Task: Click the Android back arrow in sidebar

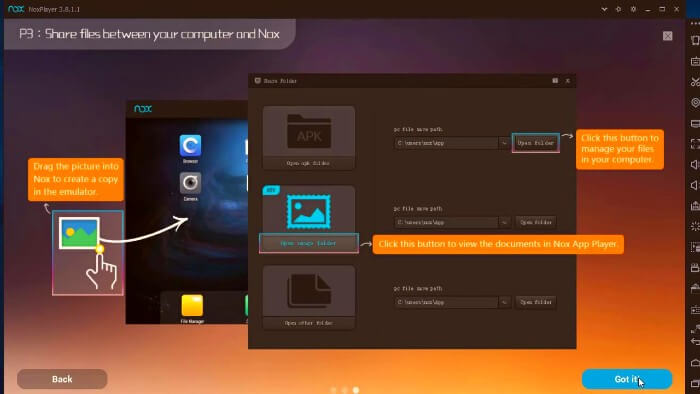Action: [695, 342]
